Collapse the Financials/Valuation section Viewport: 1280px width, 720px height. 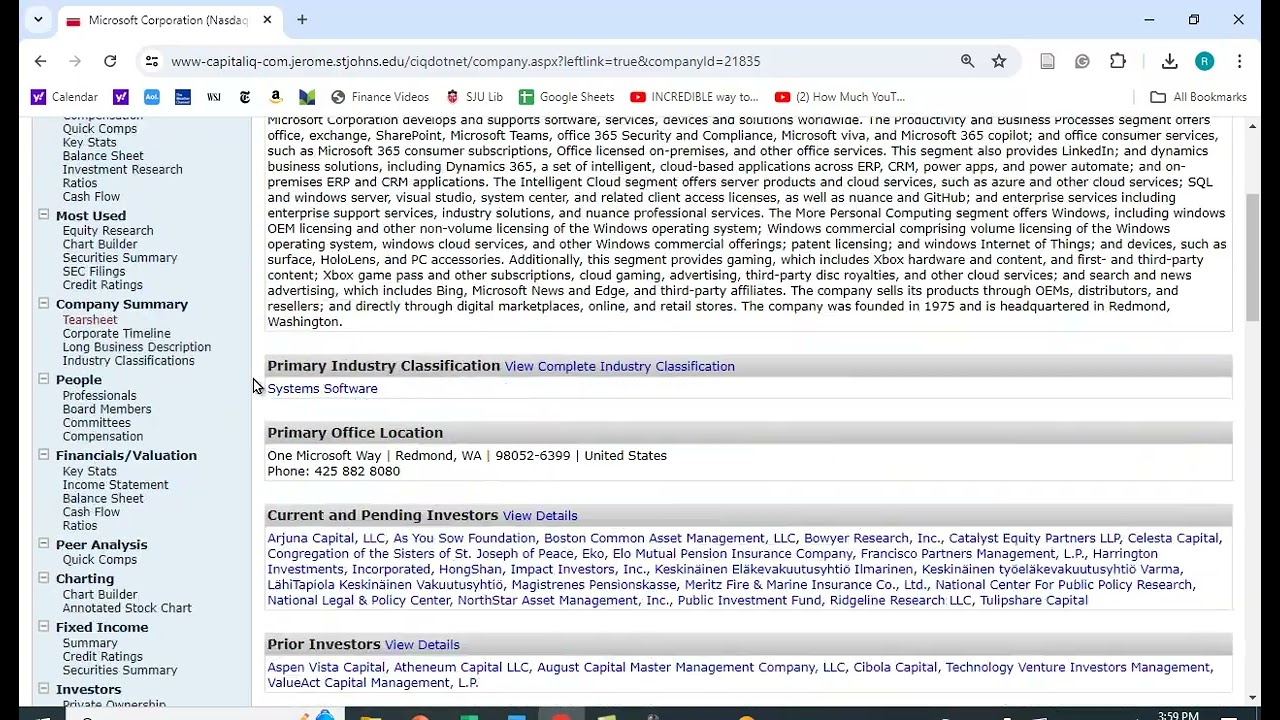43,454
